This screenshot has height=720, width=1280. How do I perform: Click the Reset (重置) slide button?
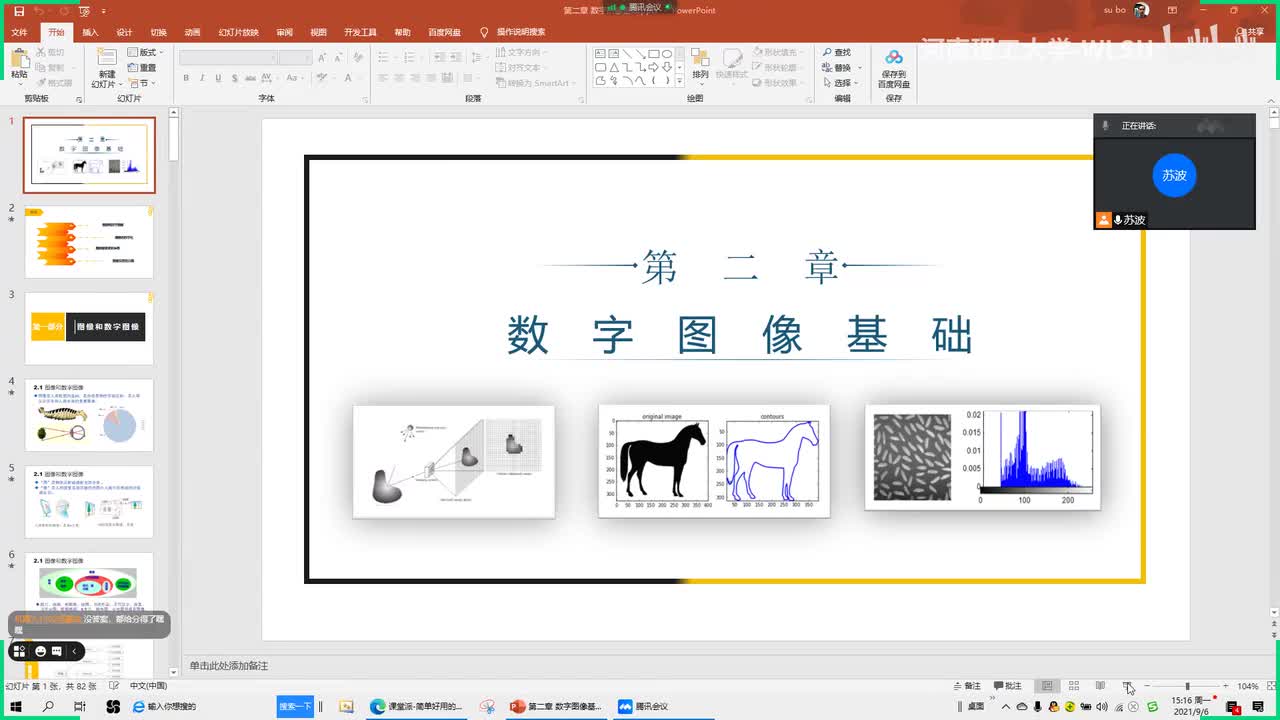coord(141,68)
